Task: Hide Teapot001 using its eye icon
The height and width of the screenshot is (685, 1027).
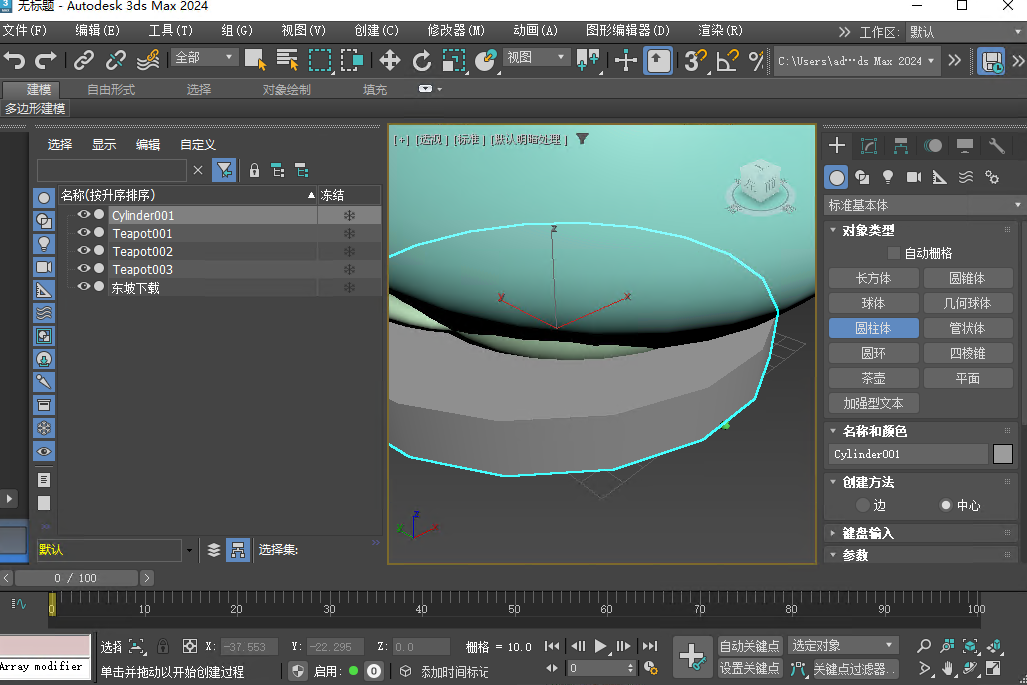Action: tap(84, 233)
